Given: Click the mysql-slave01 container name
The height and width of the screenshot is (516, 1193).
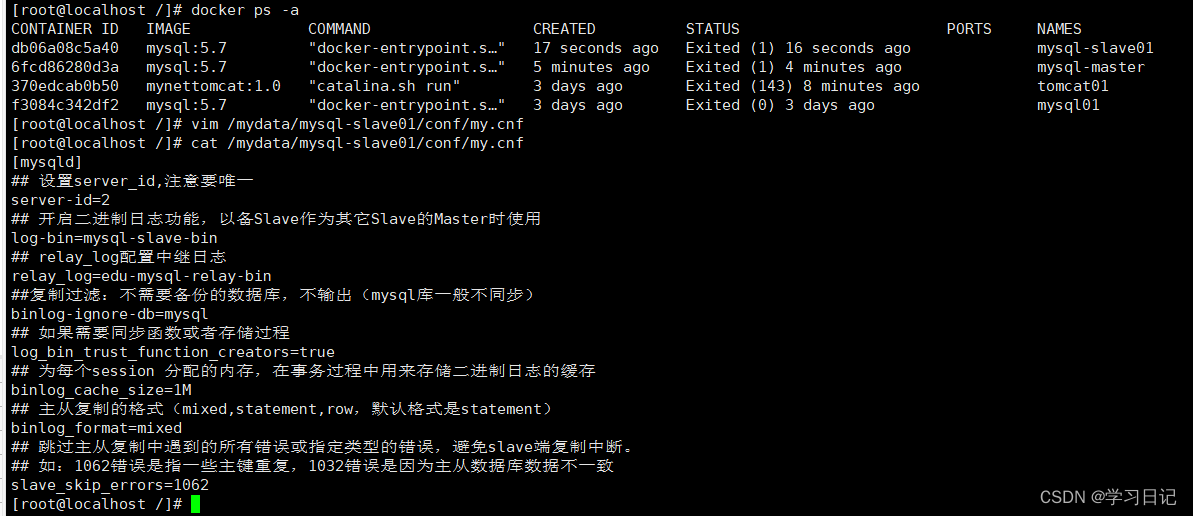Looking at the screenshot, I should coord(1095,48).
